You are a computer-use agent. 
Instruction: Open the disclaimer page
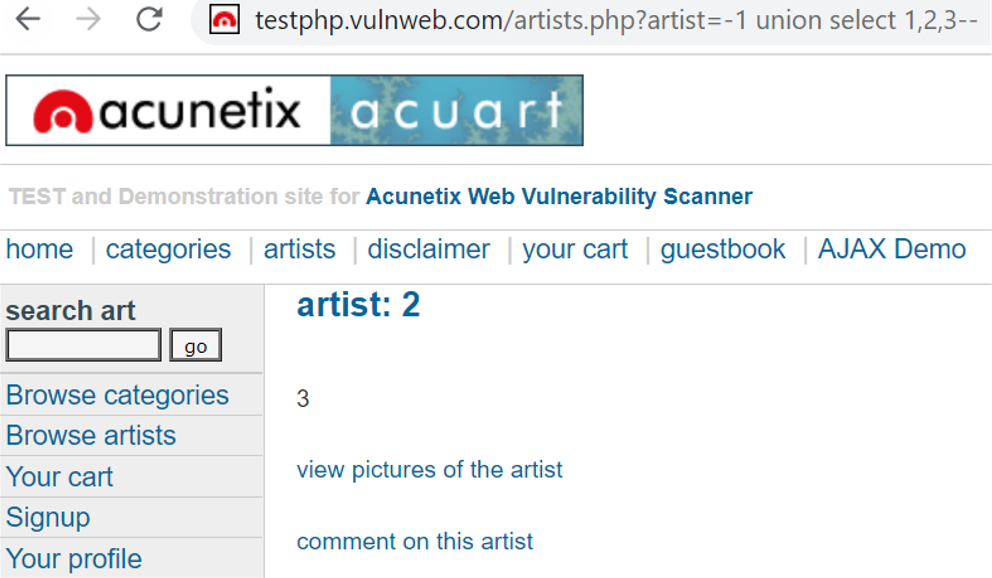tap(428, 249)
